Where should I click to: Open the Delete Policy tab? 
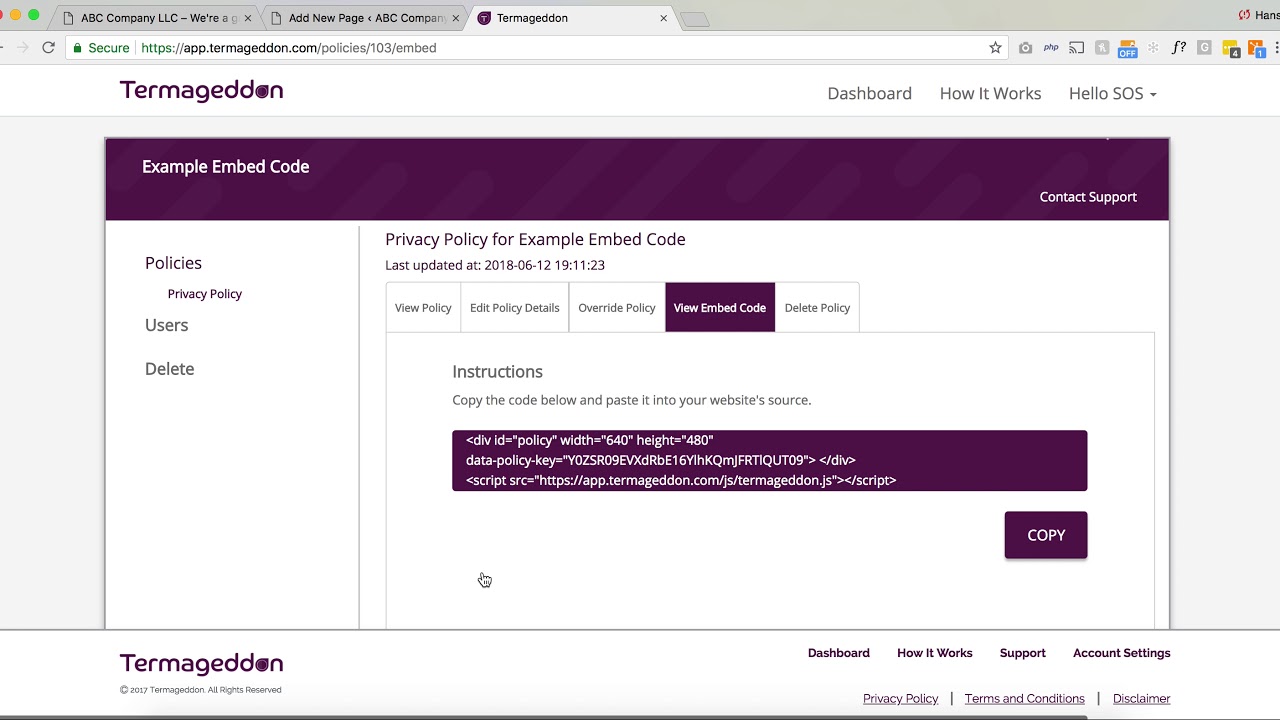(x=817, y=308)
